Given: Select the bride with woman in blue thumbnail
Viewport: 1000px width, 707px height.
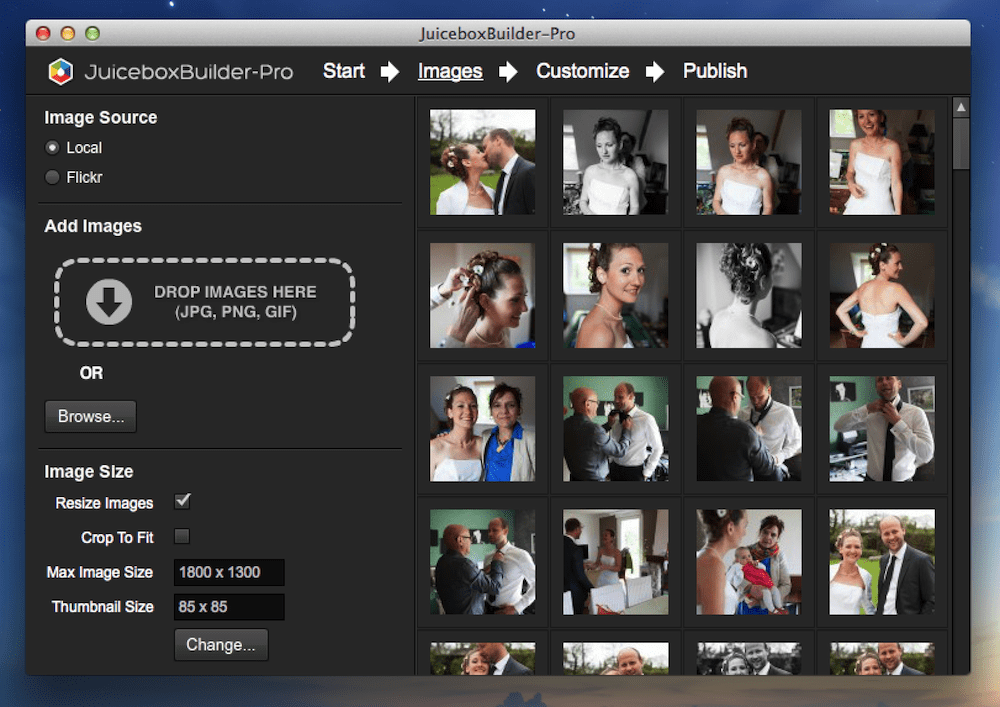Looking at the screenshot, I should [483, 428].
